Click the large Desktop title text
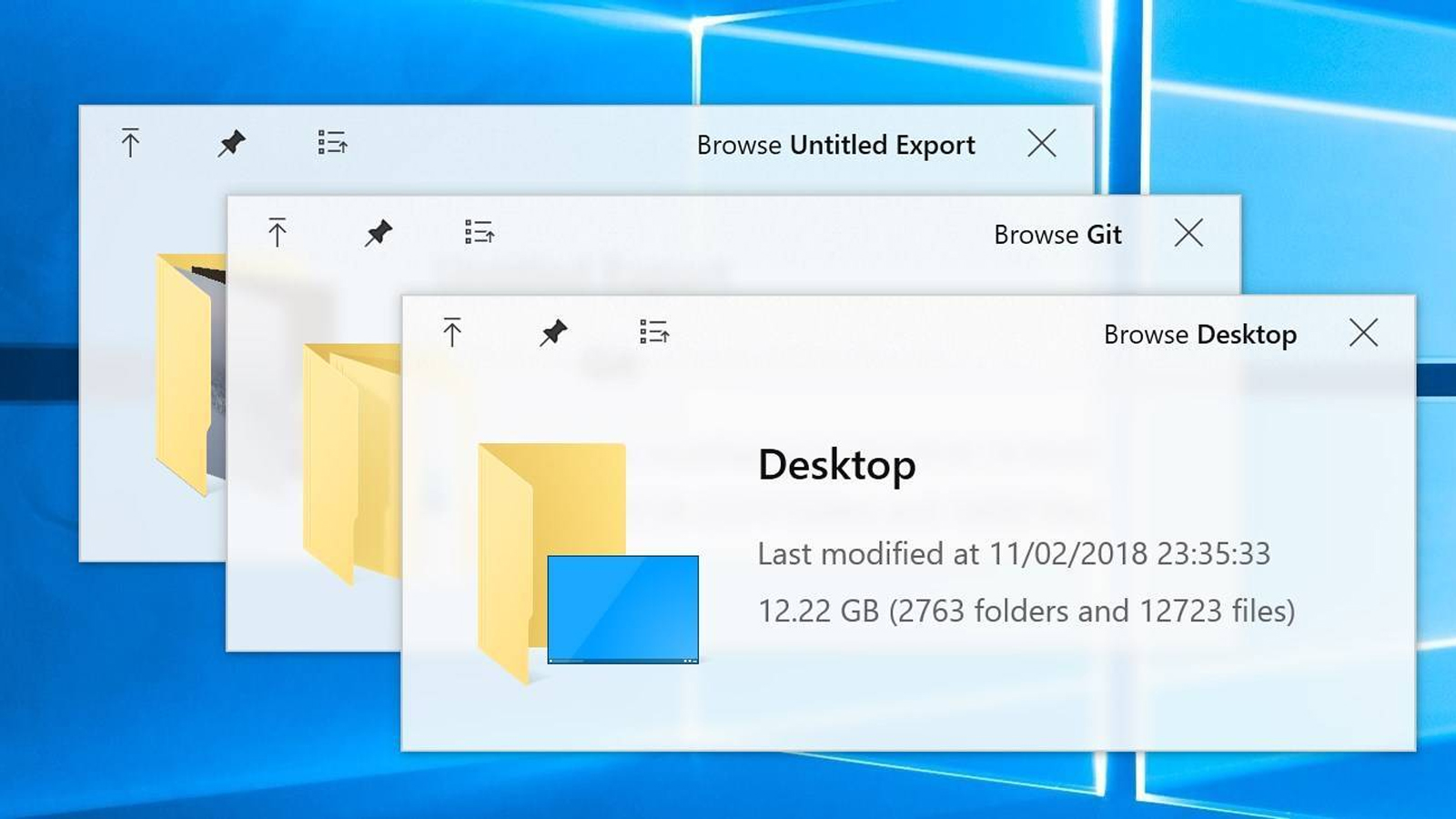The height and width of the screenshot is (819, 1456). [x=836, y=465]
